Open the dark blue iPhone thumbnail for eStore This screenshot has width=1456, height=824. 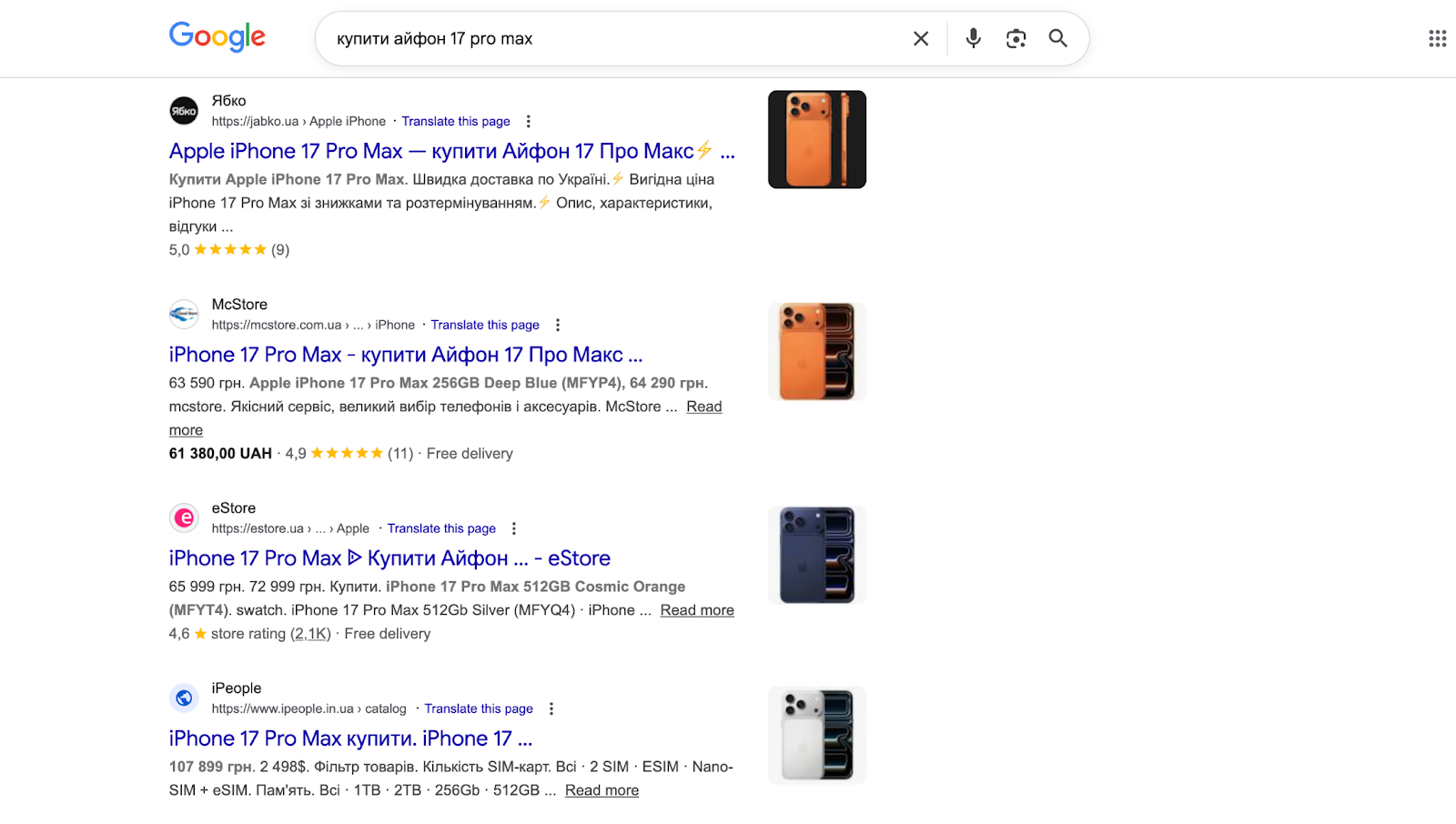pyautogui.click(x=817, y=555)
